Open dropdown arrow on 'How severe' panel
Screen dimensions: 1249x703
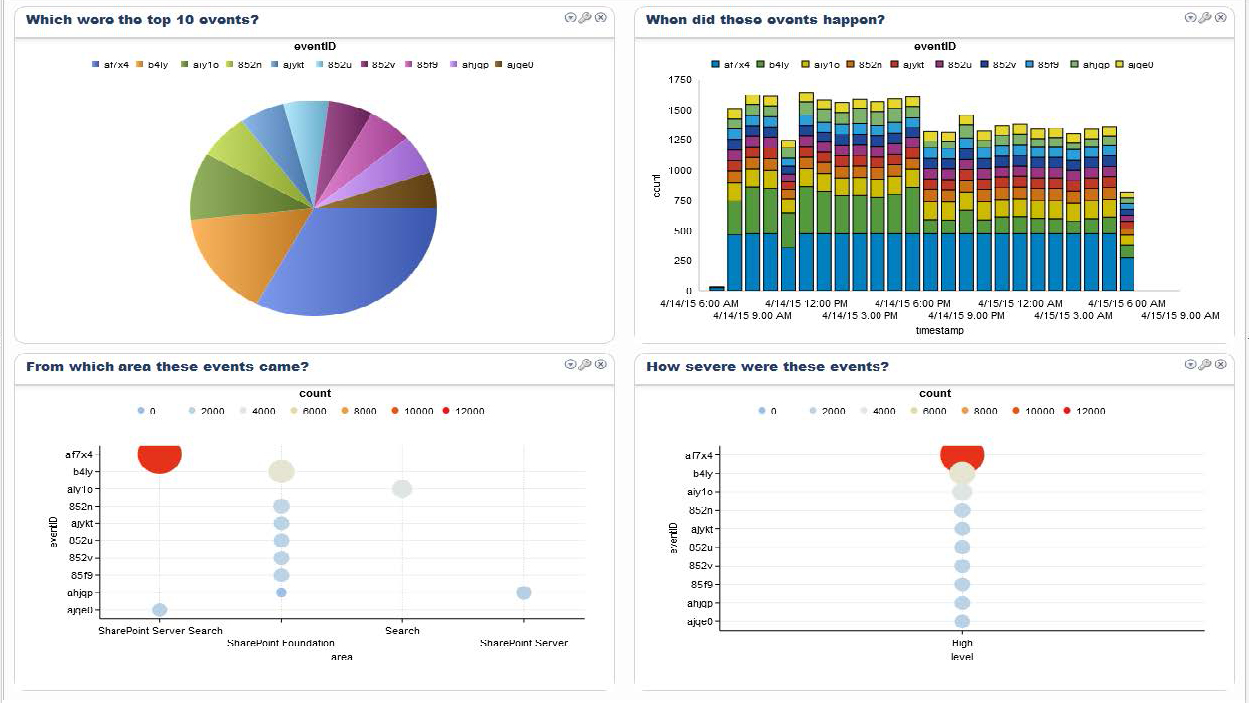(x=1190, y=365)
